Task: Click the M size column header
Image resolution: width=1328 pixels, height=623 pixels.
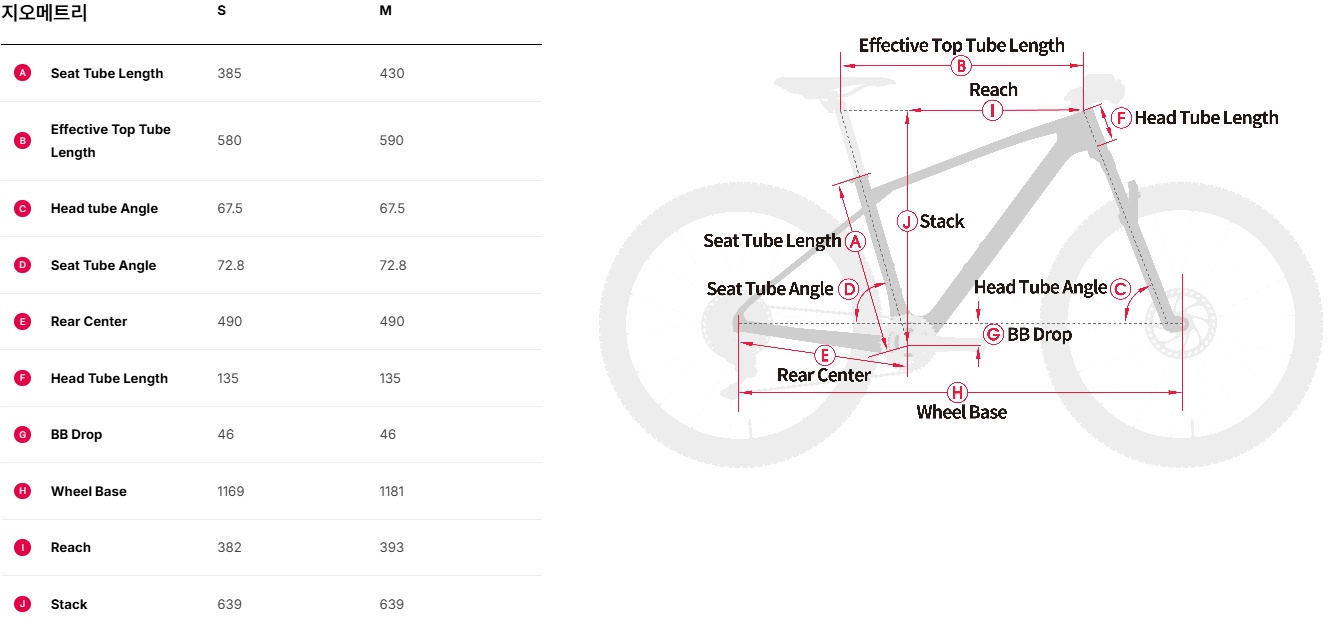Action: [385, 10]
